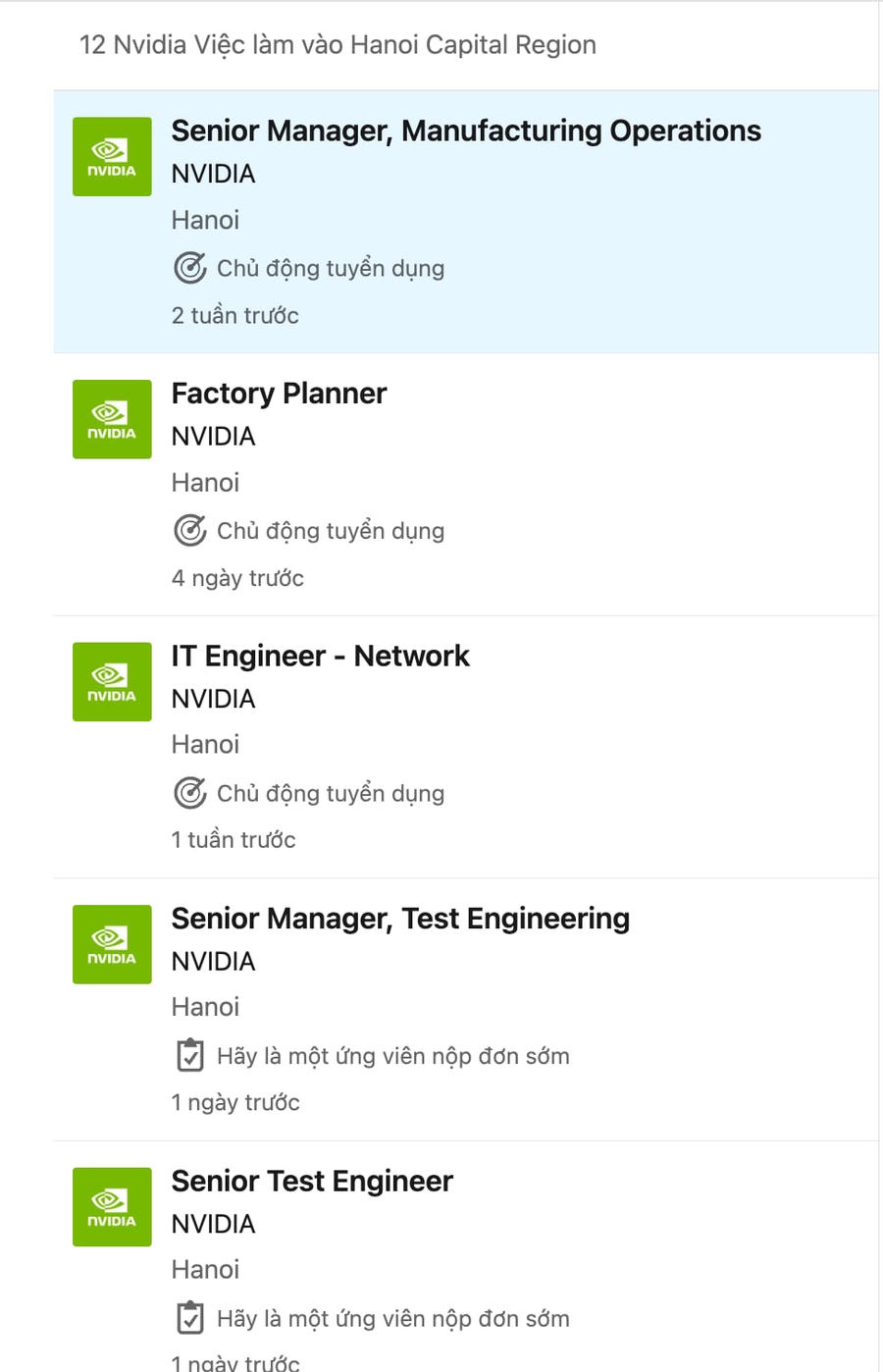Open the Senior Test Engineer job title

tap(312, 1182)
